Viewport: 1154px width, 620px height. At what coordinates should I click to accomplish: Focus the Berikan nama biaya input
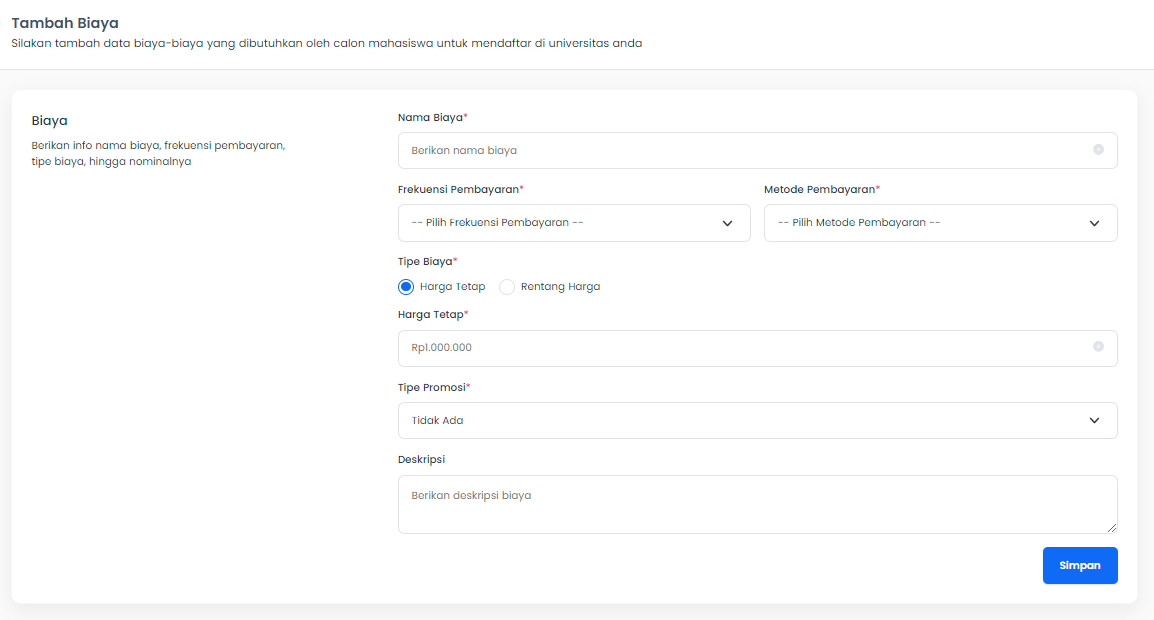757,150
